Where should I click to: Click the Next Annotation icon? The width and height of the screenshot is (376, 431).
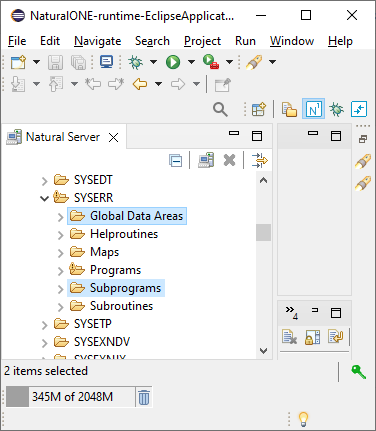click(x=18, y=84)
